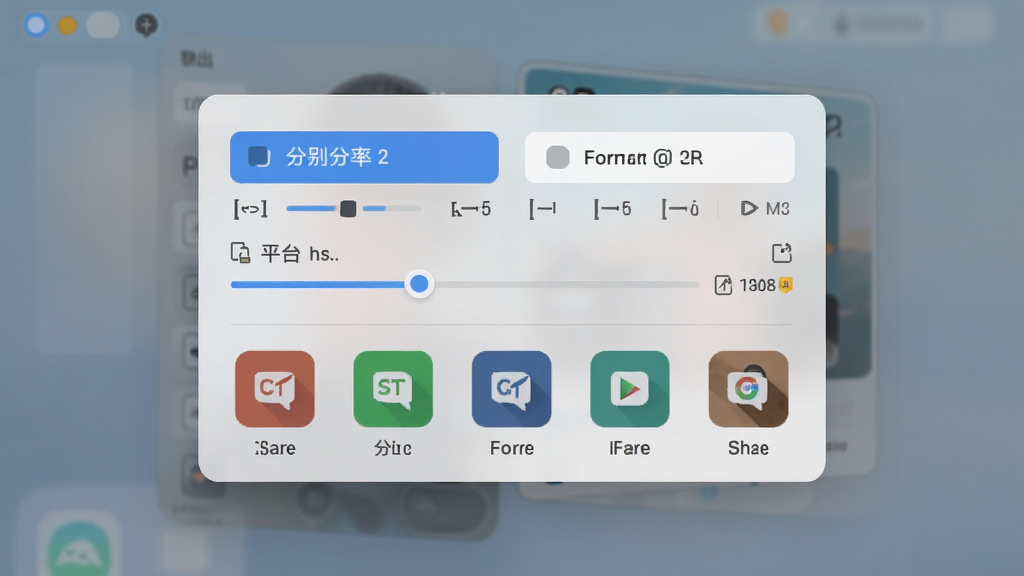Select the blue "分别分率 2" tab
1024x576 pixels.
[364, 157]
